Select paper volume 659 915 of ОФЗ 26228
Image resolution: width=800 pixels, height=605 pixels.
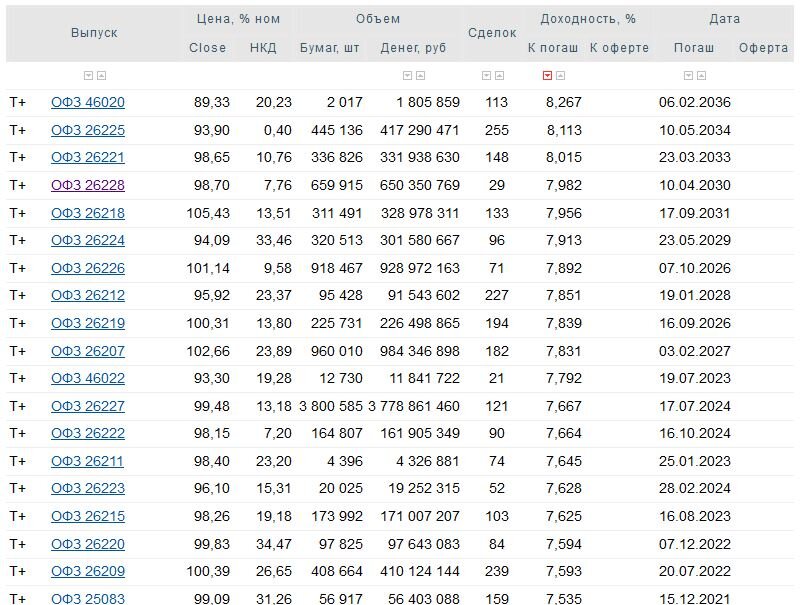tap(337, 185)
